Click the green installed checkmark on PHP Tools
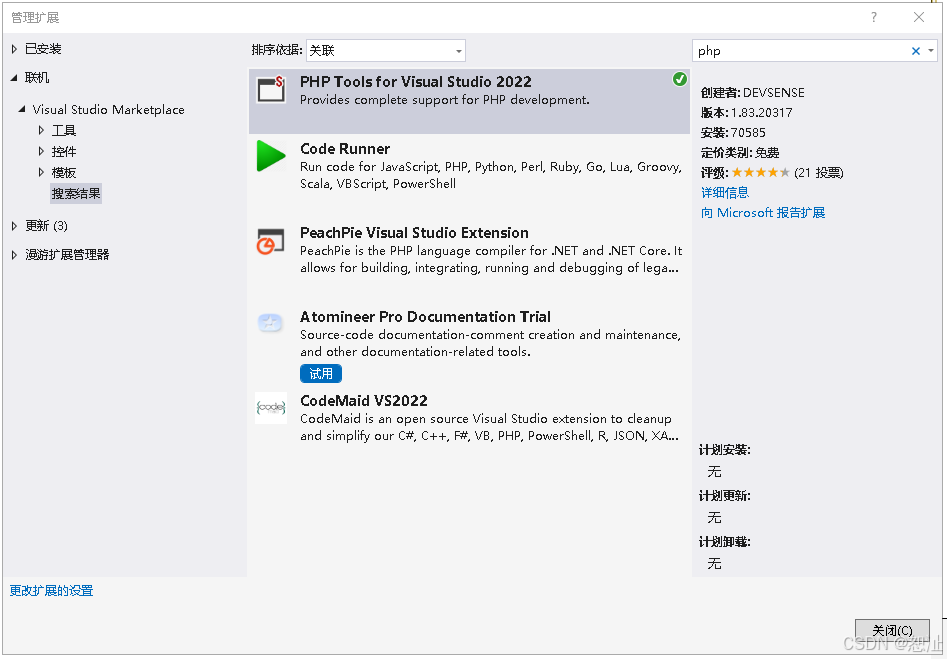 point(680,79)
